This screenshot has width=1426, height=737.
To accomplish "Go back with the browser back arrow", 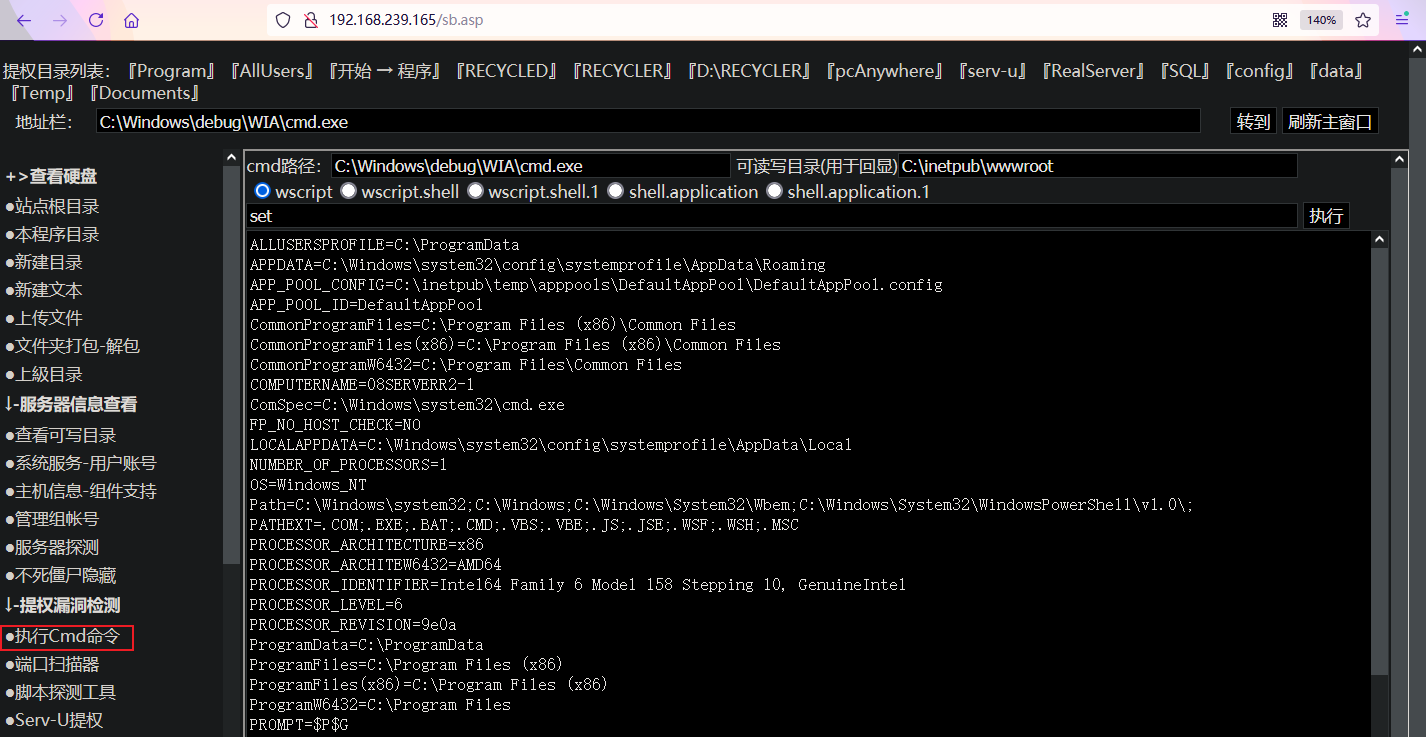I will (x=24, y=20).
